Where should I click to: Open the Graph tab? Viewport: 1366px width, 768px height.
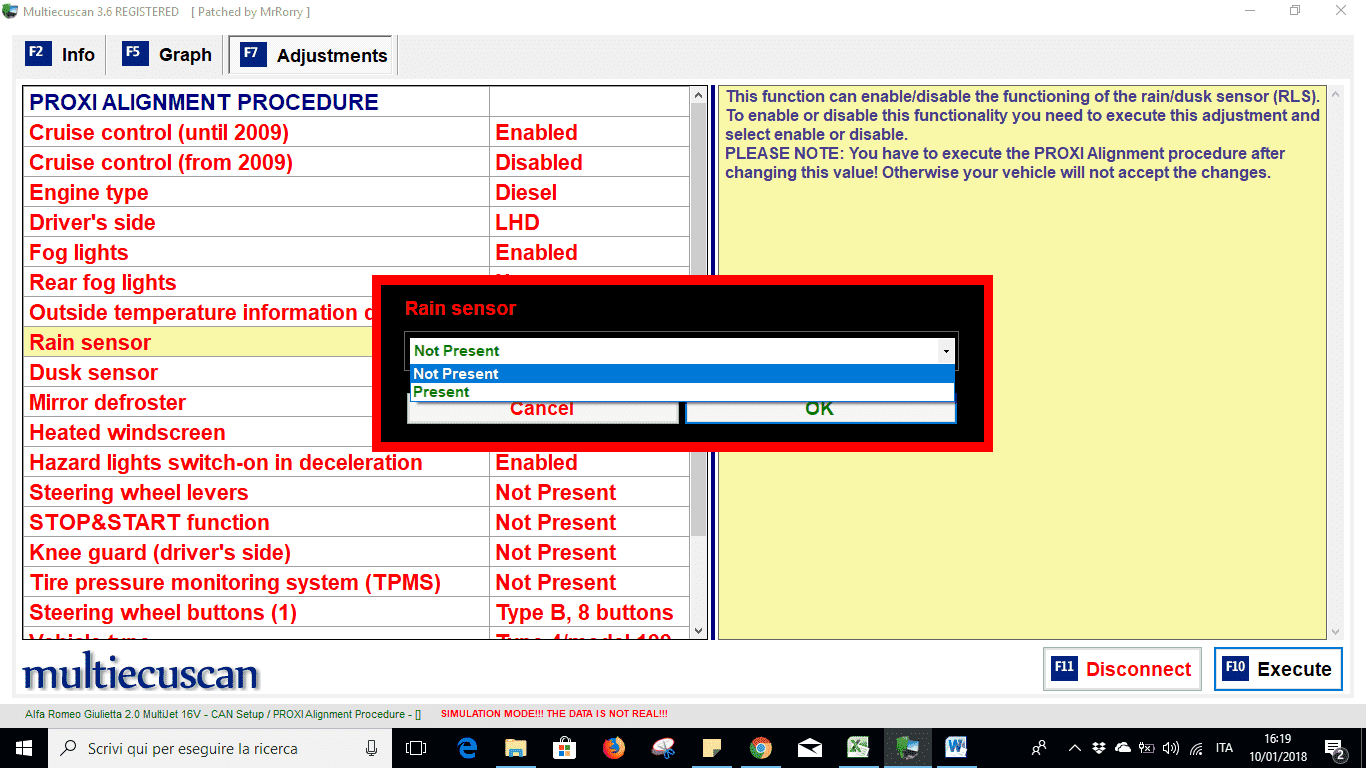[168, 55]
